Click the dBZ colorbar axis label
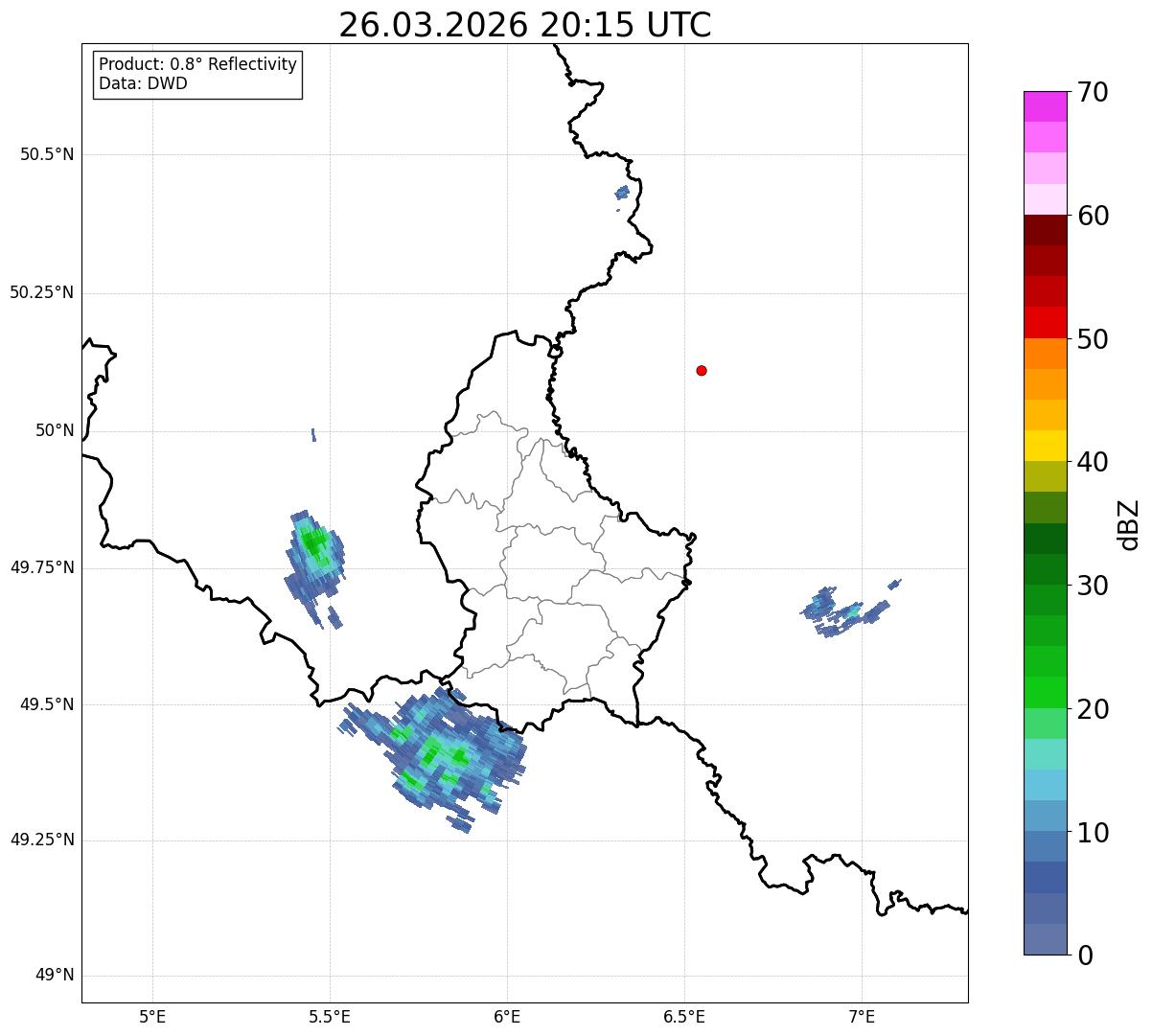 pyautogui.click(x=1129, y=523)
